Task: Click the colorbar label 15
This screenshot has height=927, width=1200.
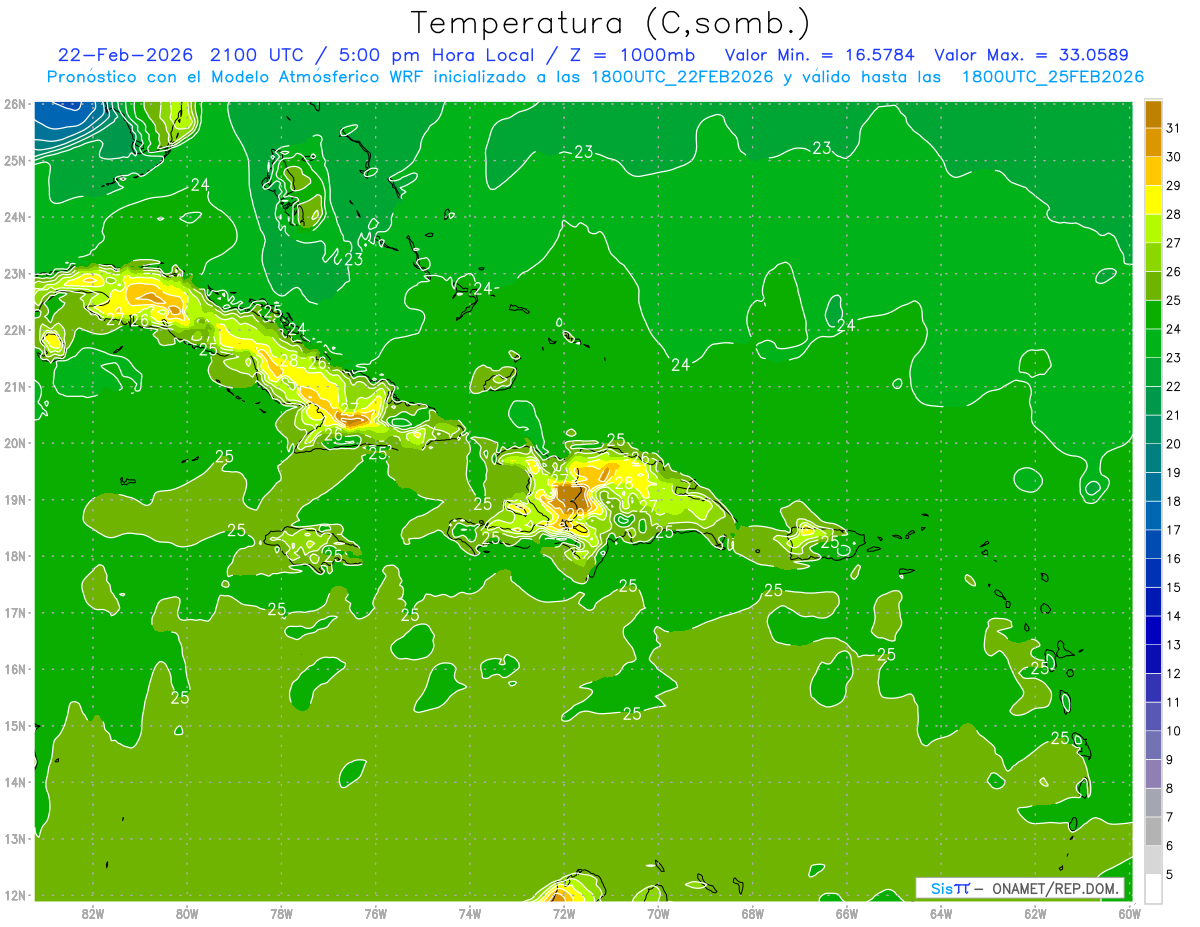Action: pyautogui.click(x=1173, y=587)
